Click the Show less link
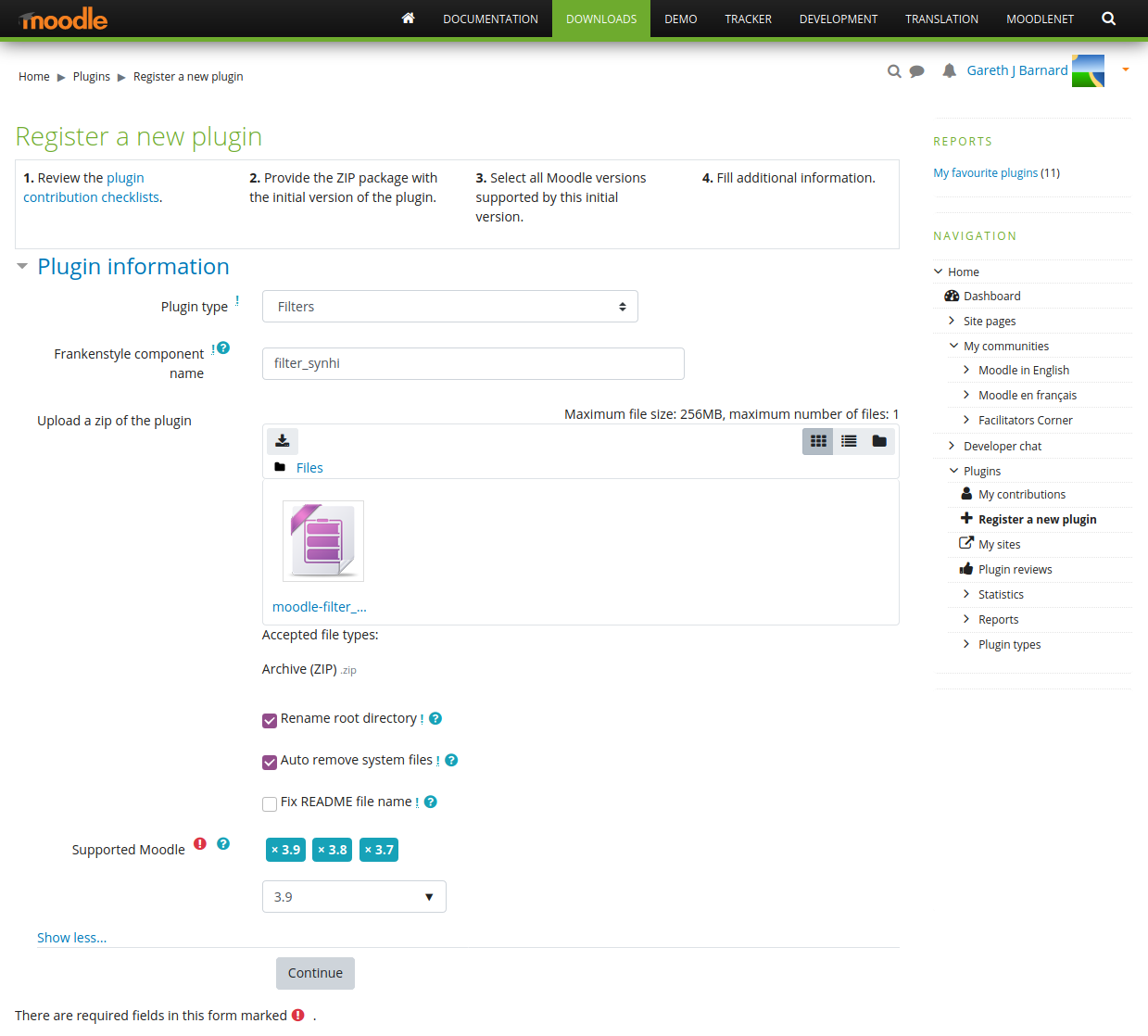This screenshot has width=1148, height=1036. (x=71, y=938)
